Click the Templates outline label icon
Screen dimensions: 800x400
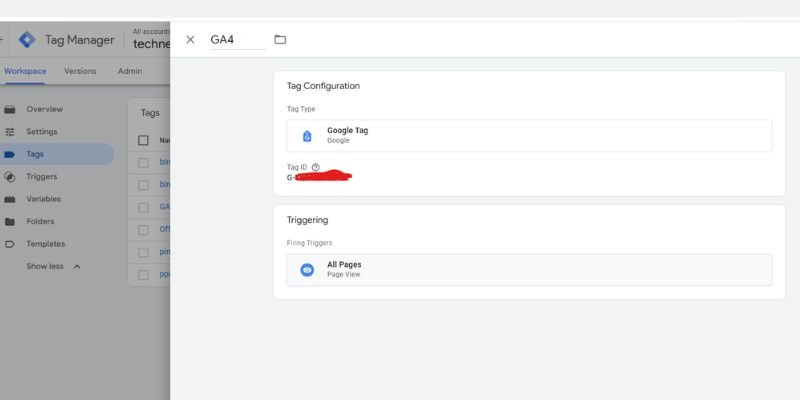tap(10, 244)
